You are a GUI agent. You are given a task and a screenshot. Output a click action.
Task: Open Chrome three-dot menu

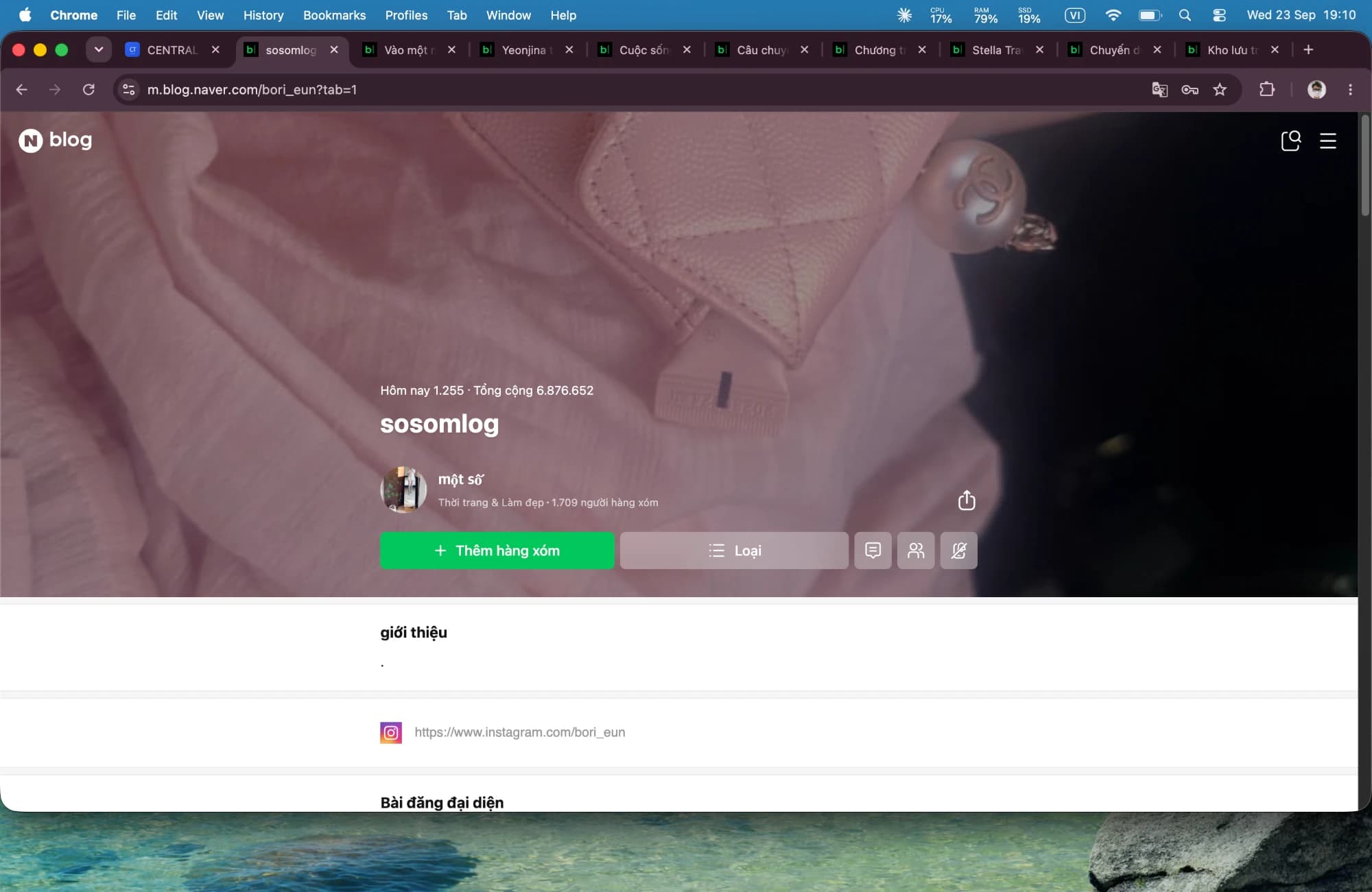(x=1350, y=89)
